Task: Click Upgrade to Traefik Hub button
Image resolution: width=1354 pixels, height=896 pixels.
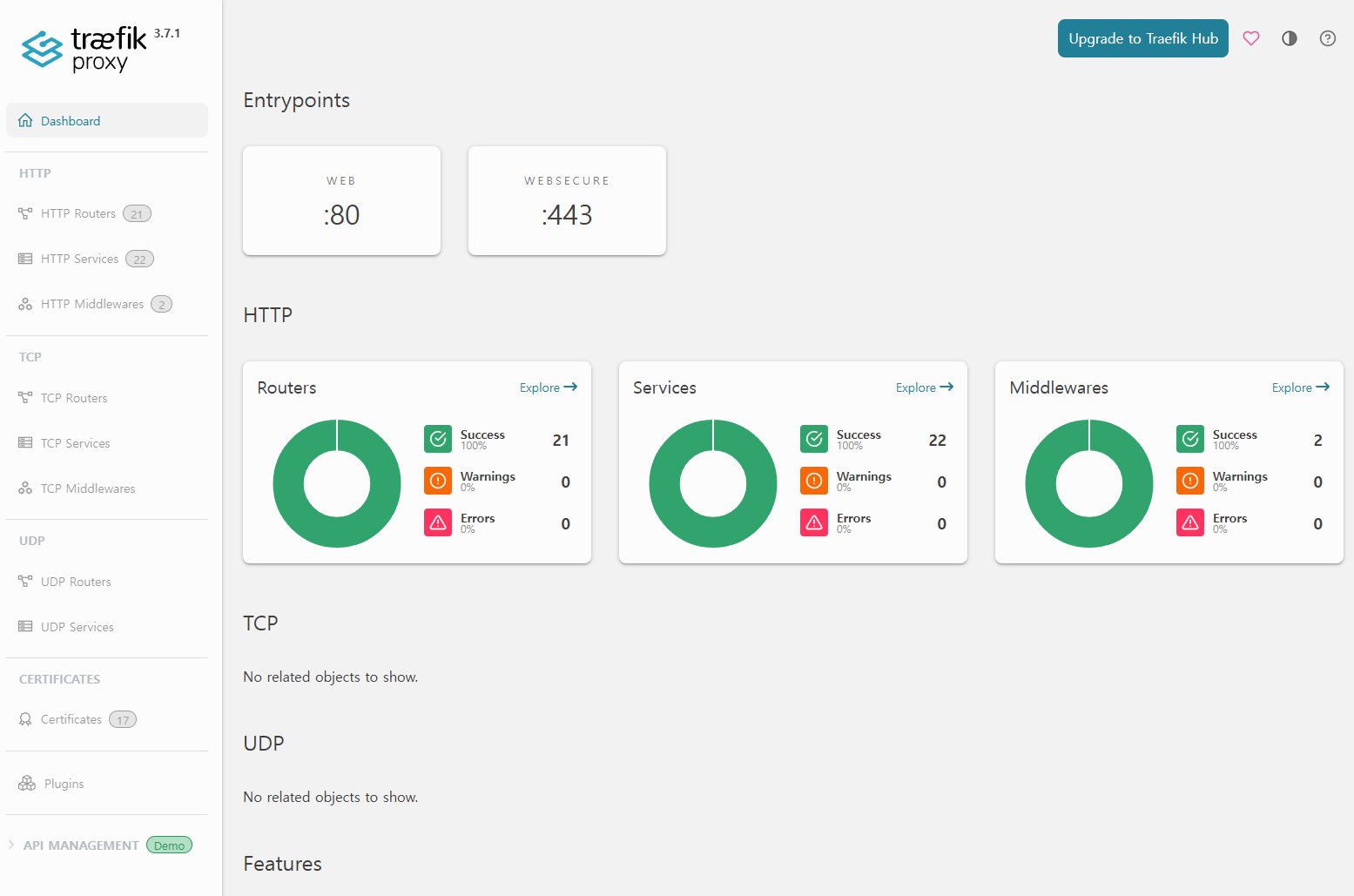Action: (1143, 38)
